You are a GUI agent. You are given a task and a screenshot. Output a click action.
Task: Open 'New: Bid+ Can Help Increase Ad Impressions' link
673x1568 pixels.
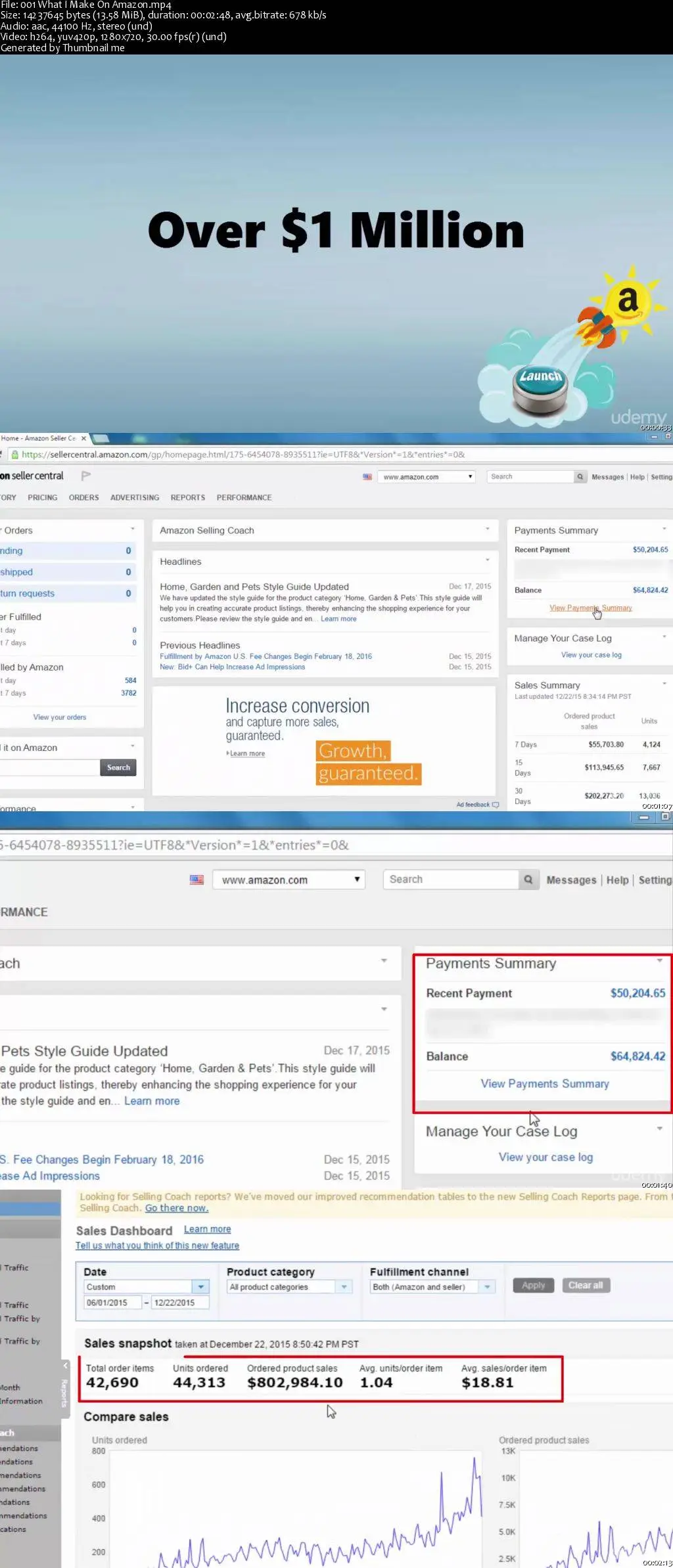click(x=233, y=667)
